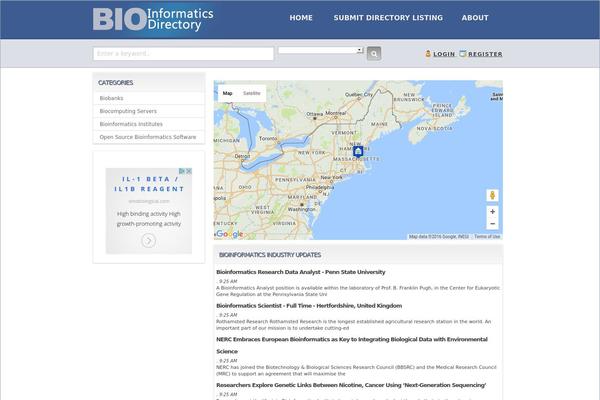Open the Penn State Data Analyst posting
Image resolution: width=600 pixels, height=400 pixels.
301,272
